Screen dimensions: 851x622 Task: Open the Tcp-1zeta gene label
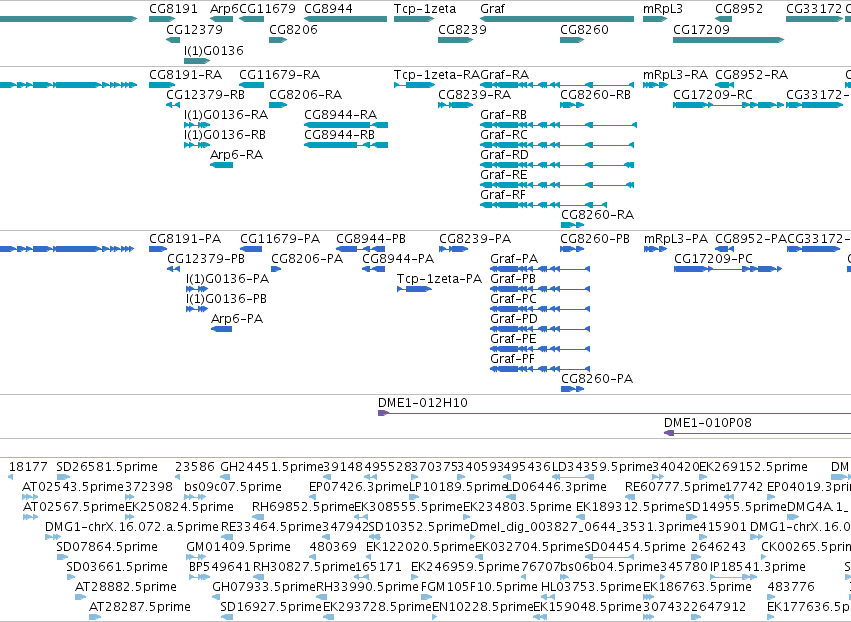coord(425,9)
